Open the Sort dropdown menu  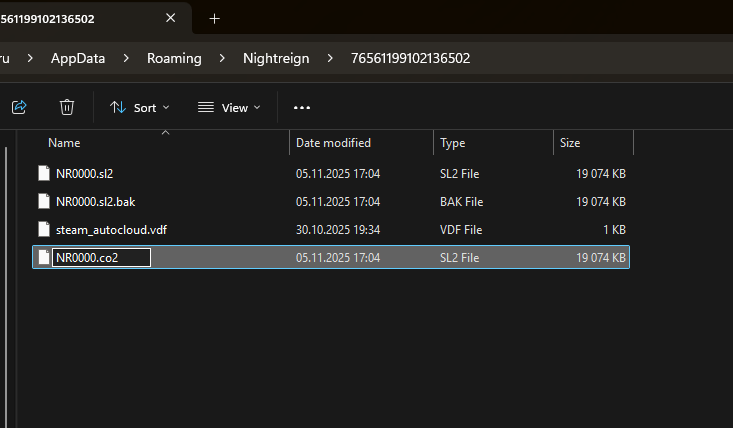point(139,107)
